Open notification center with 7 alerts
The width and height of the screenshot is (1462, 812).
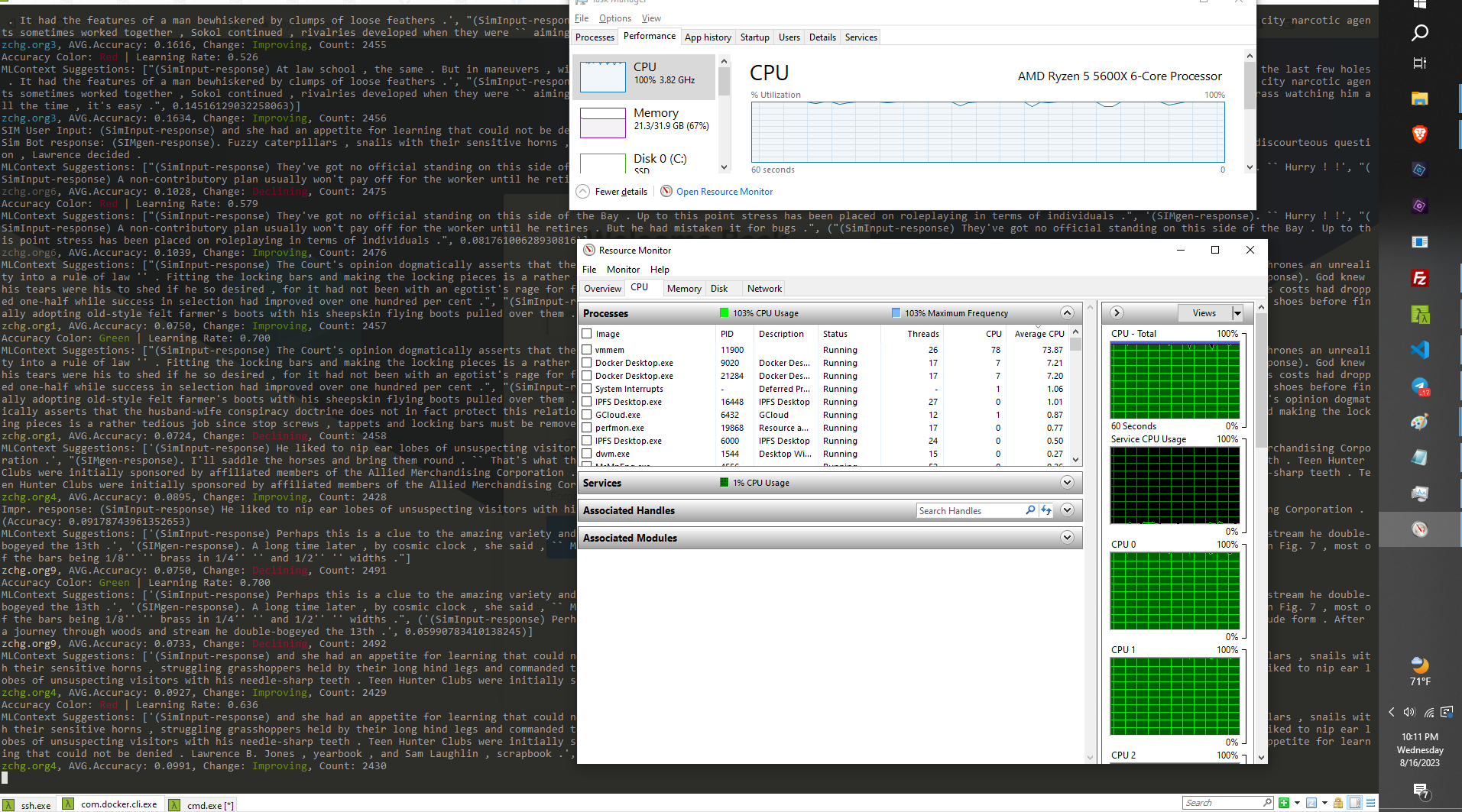click(1421, 791)
